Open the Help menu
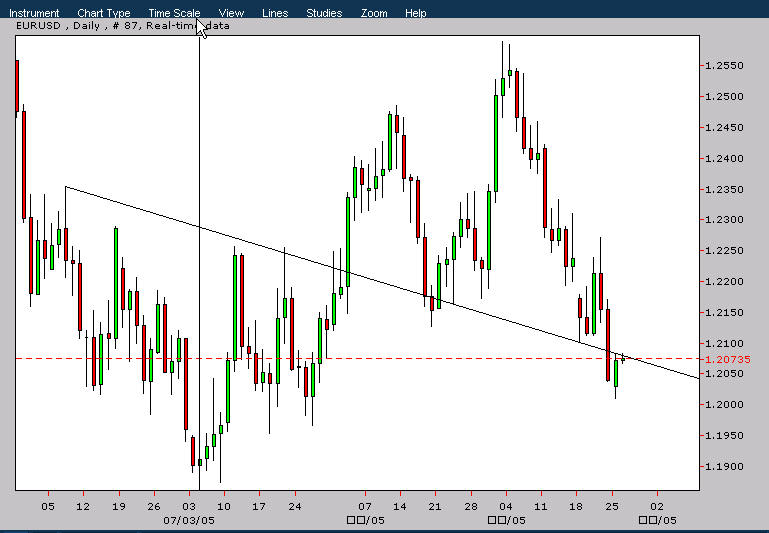The image size is (769, 533). (415, 13)
